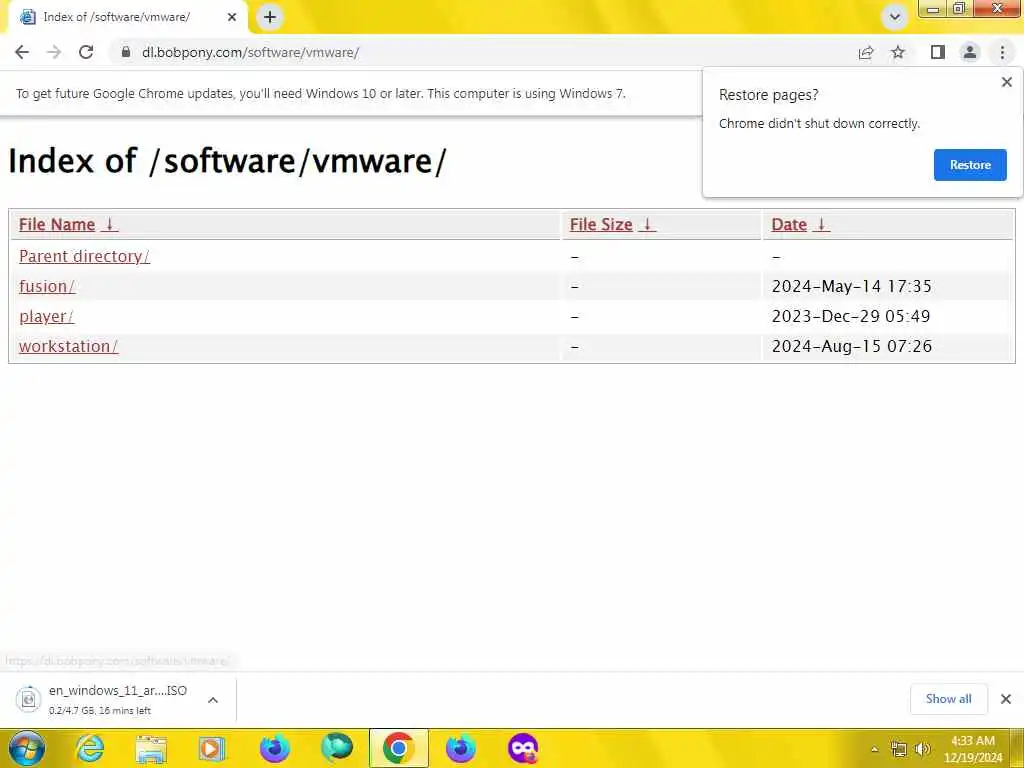Viewport: 1024px width, 768px height.
Task: Click the 2024-May-14 17:35 date cell
Action: click(852, 286)
